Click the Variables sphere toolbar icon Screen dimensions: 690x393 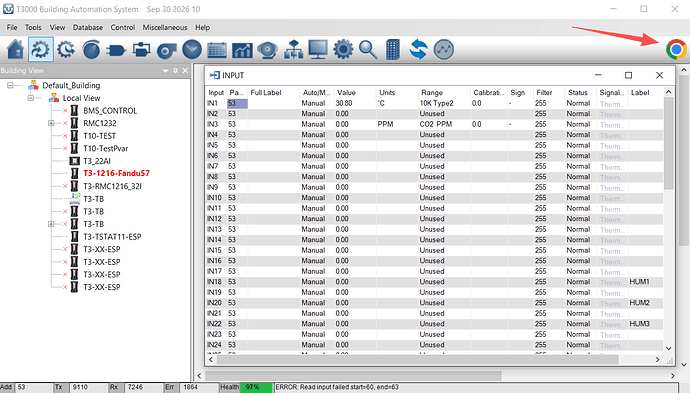pos(91,49)
